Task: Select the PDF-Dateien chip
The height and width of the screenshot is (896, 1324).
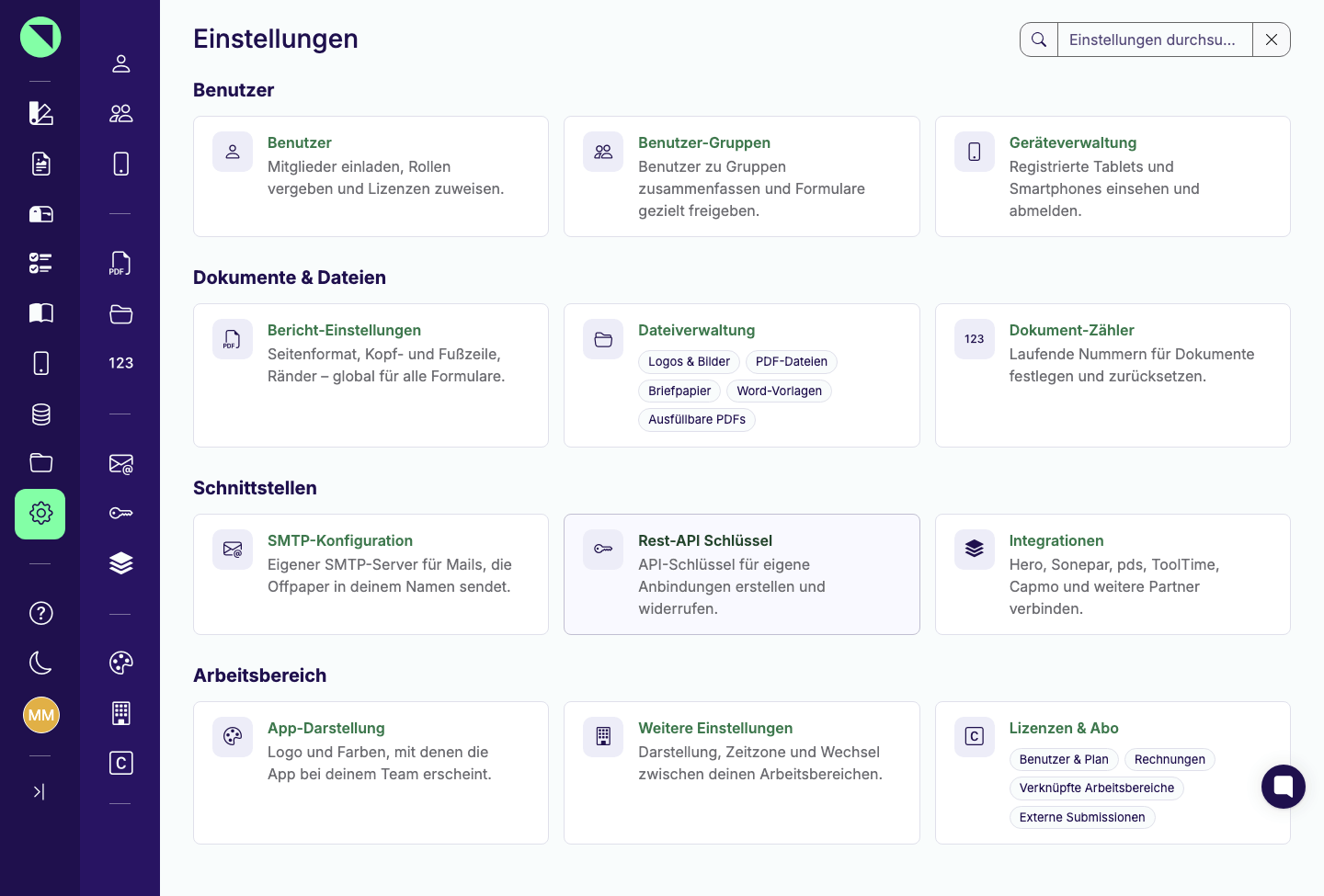Action: (791, 362)
